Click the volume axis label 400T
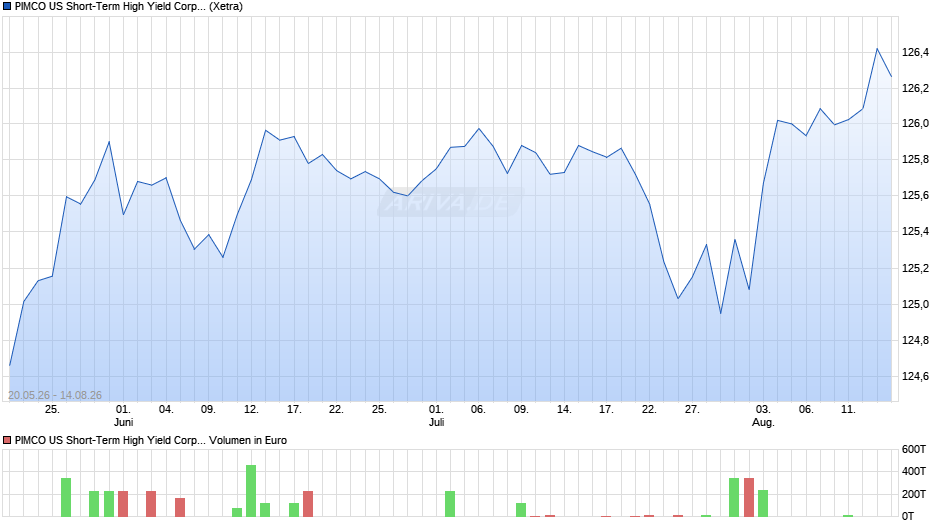Viewport: 940px width, 526px height. click(x=914, y=471)
